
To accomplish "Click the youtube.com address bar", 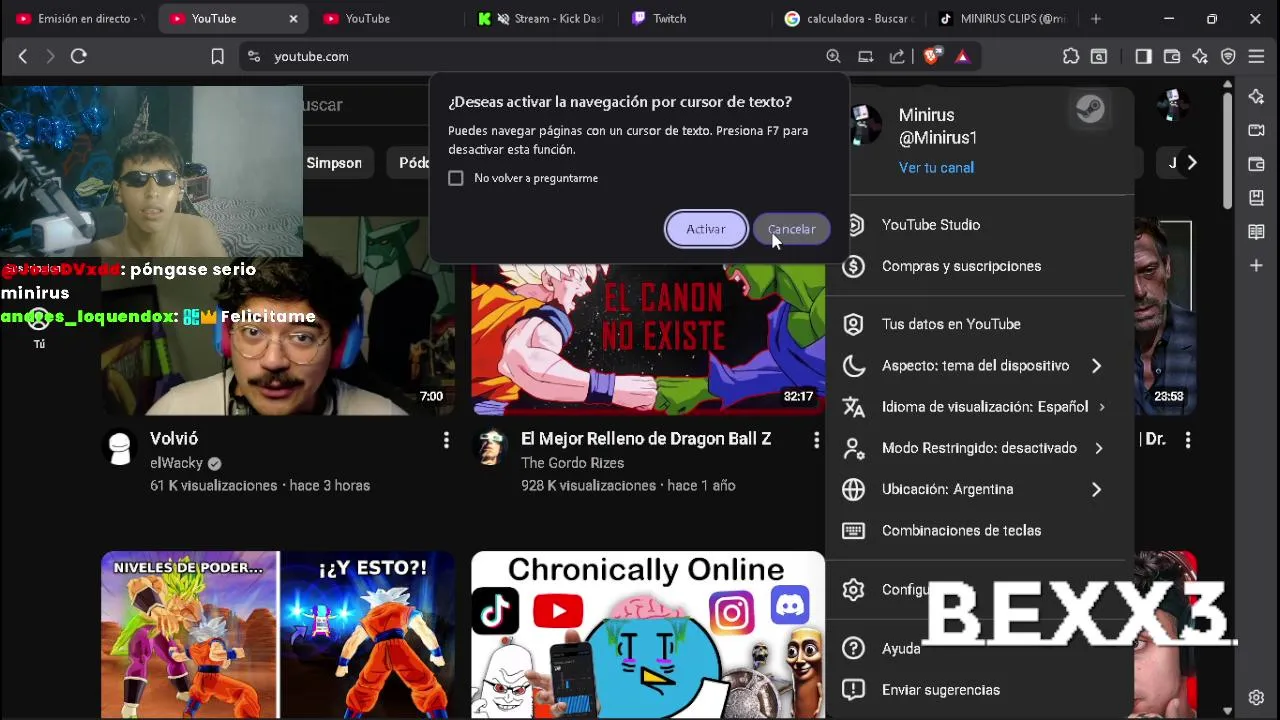I will [530, 57].
